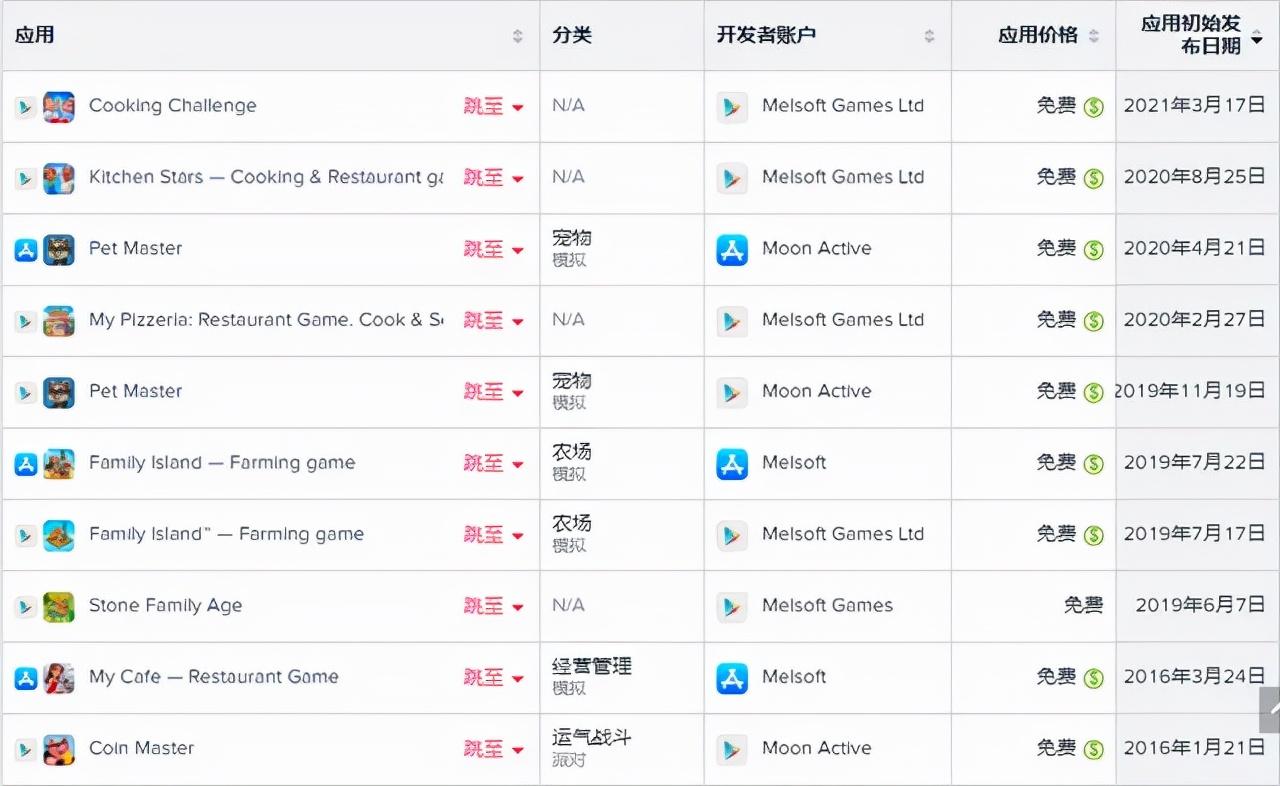
Task: Click green dollar icon in Cooking Challenge row
Action: pyautogui.click(x=1094, y=107)
